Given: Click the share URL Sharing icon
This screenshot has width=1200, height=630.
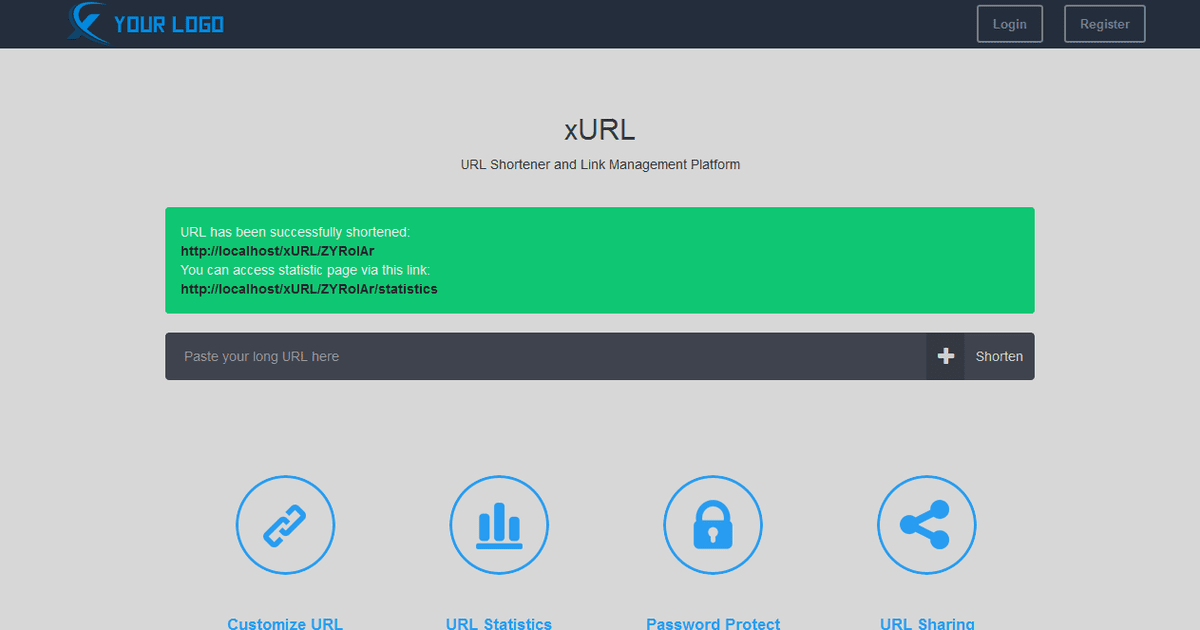Looking at the screenshot, I should [927, 525].
